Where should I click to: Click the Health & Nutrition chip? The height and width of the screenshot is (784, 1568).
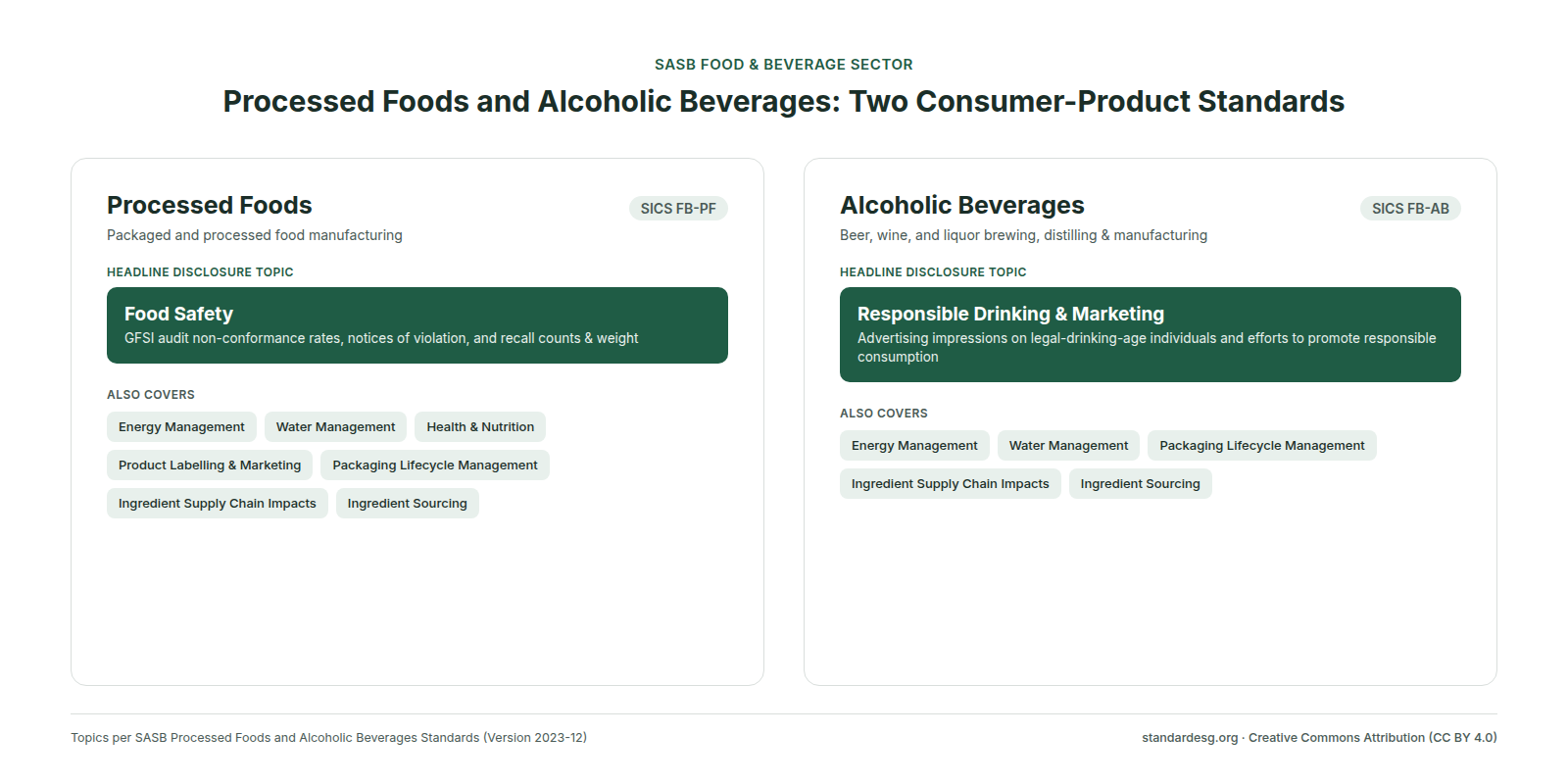(480, 427)
